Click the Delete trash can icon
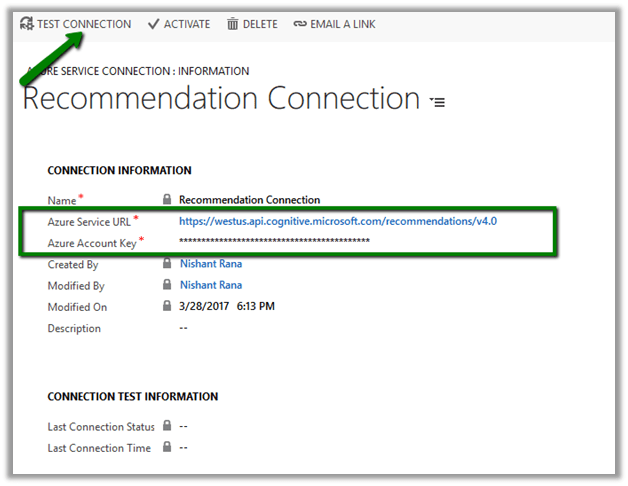Viewport: 628px width, 486px height. click(233, 24)
